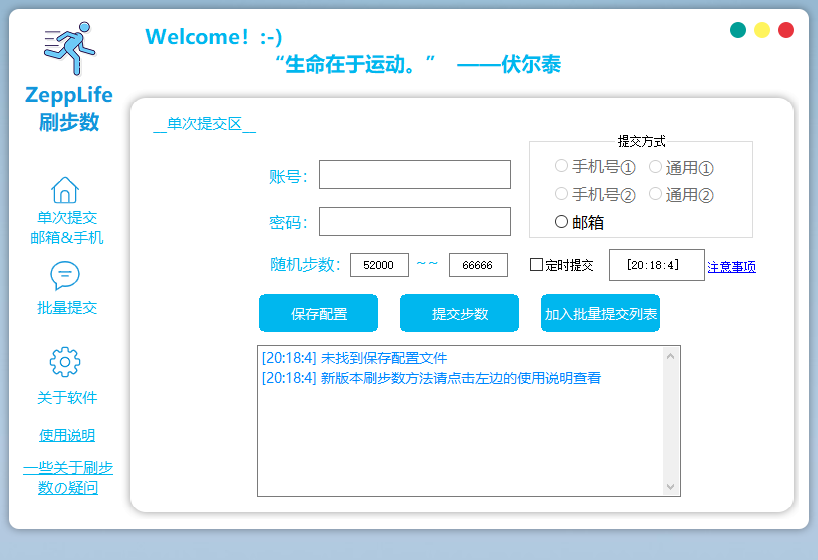Click the 保存配置 button

tap(318, 313)
